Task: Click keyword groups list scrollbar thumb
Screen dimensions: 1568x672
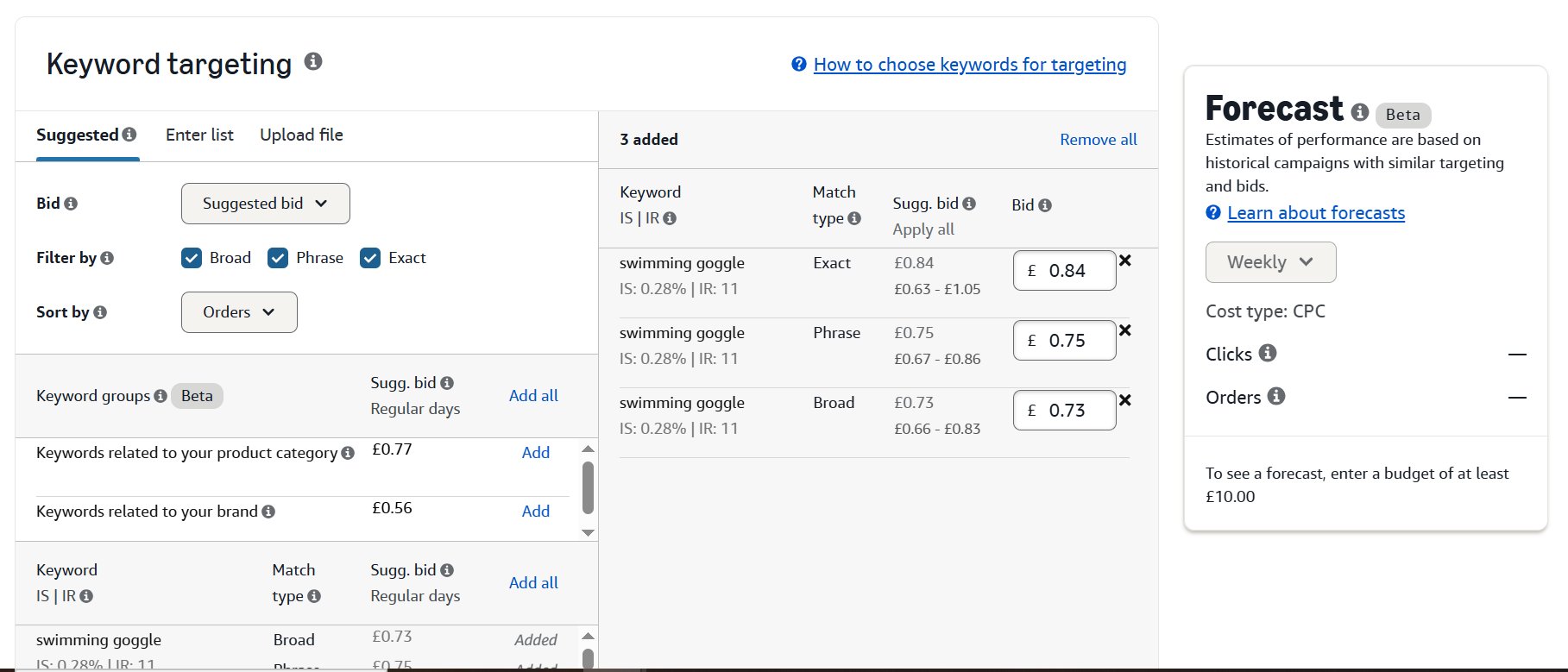Action: pos(588,487)
